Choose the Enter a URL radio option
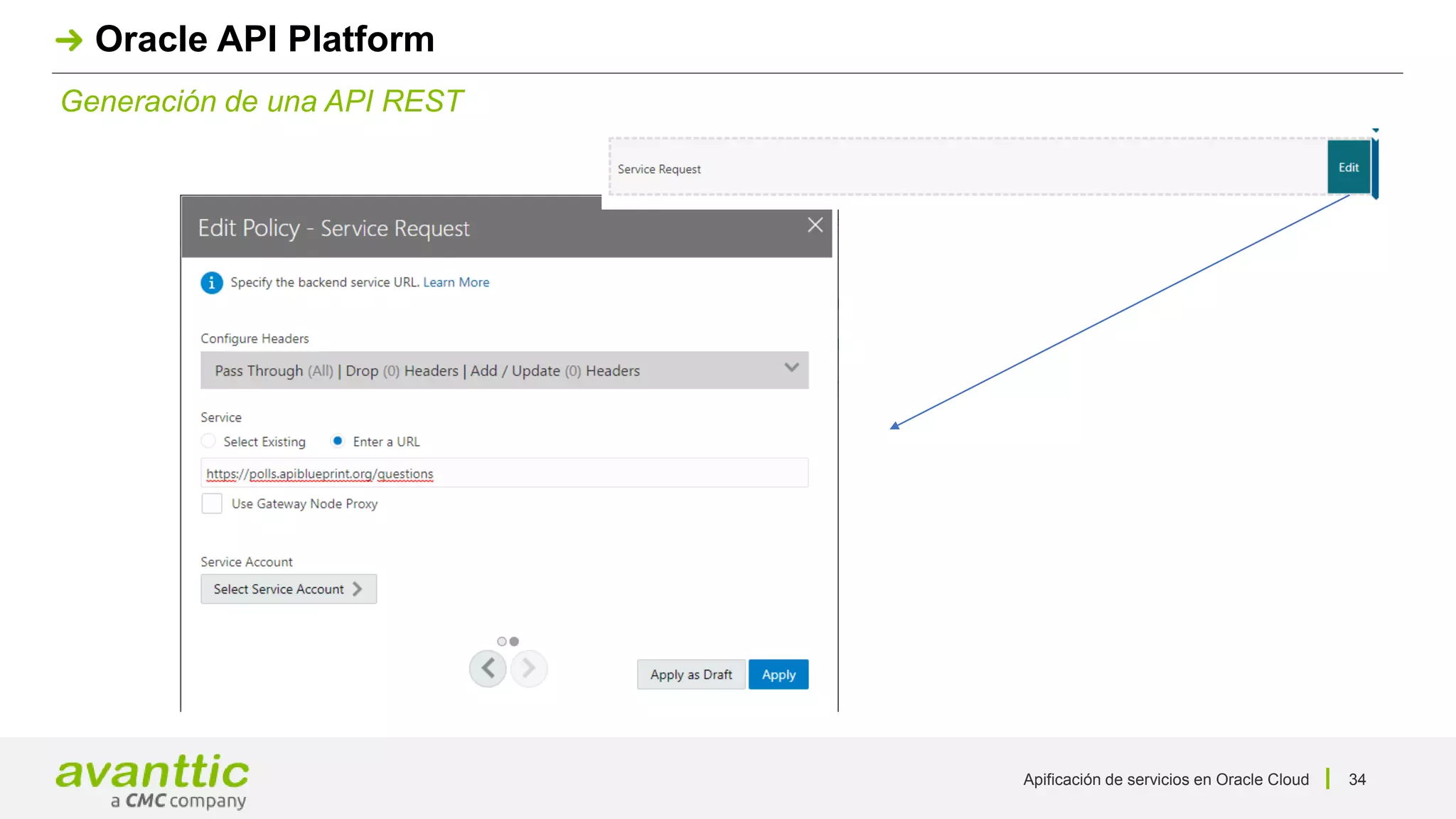Screen dimensions: 1456x819 click(338, 441)
